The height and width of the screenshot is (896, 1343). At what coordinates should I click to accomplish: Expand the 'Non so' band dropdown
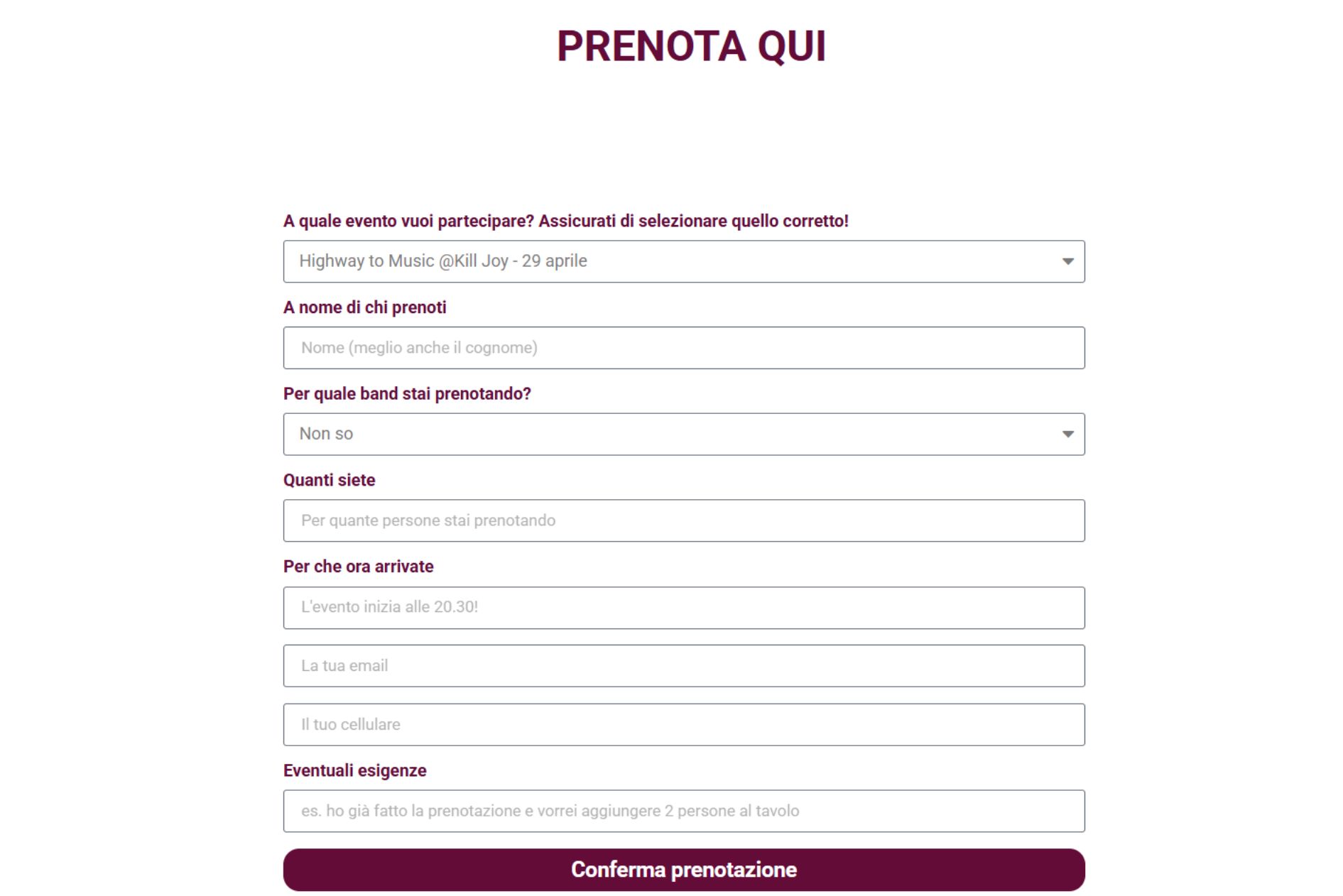[683, 434]
